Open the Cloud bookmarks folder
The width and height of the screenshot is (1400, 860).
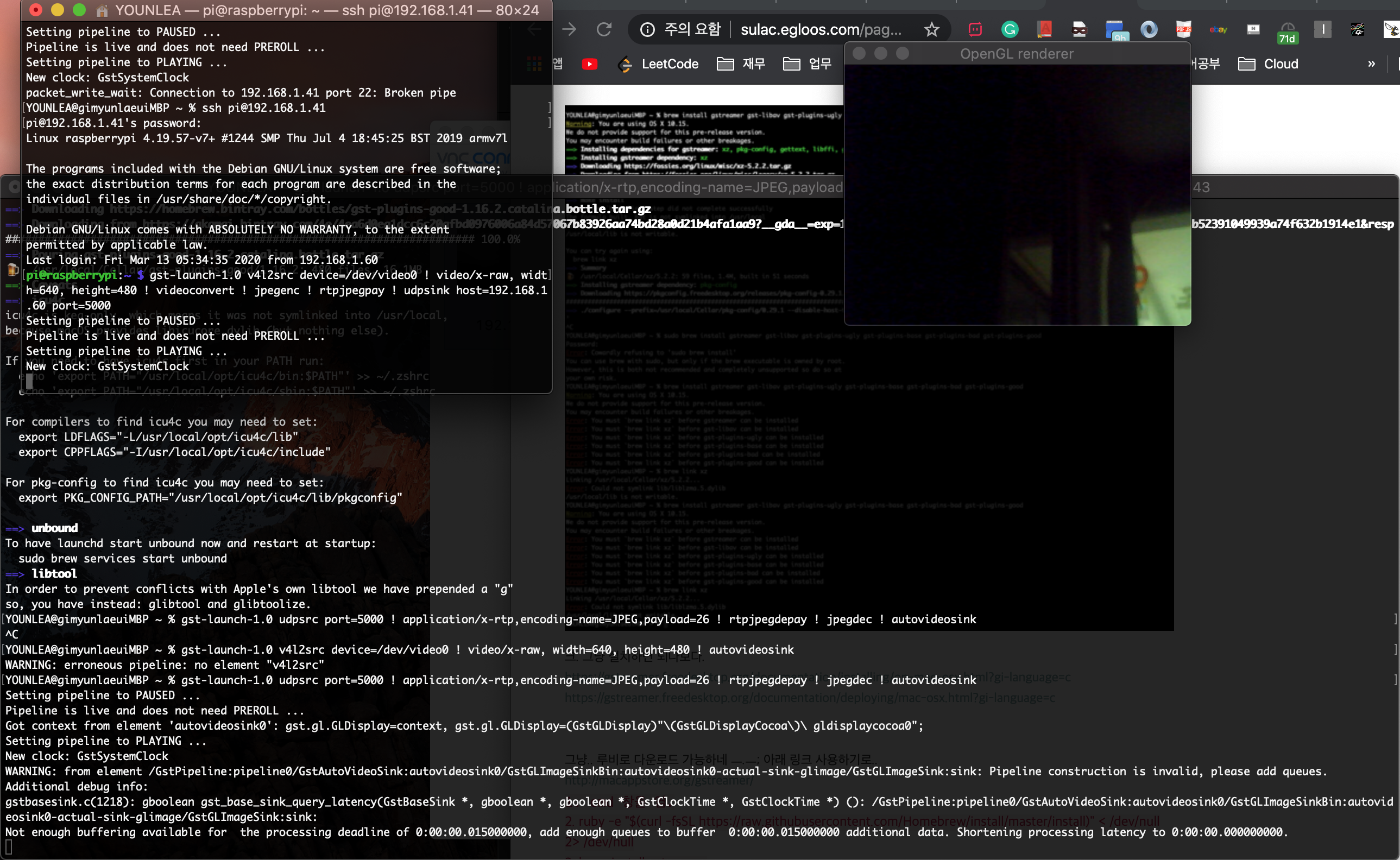coord(1269,64)
